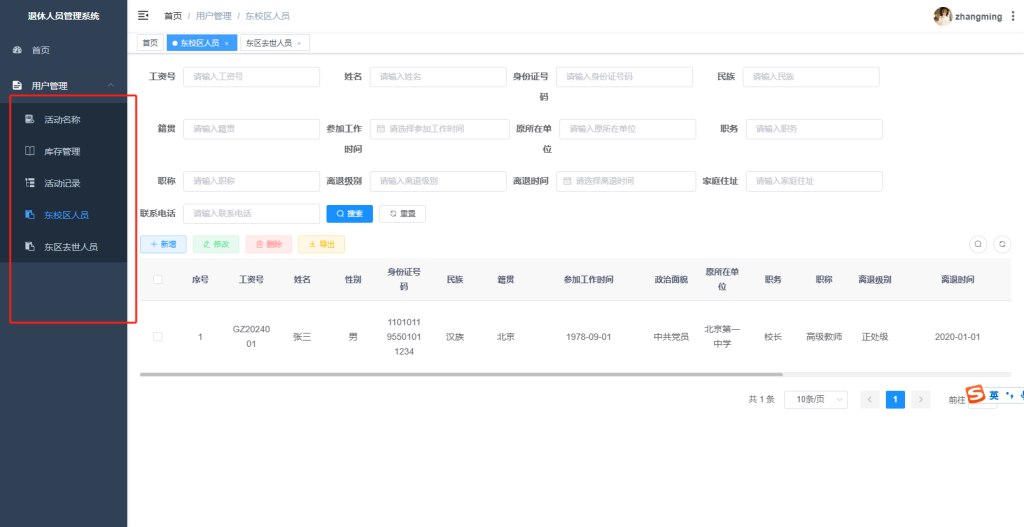The width and height of the screenshot is (1024, 527).
Task: Open the three-dot menu beside zhangming
Action: point(1013,16)
